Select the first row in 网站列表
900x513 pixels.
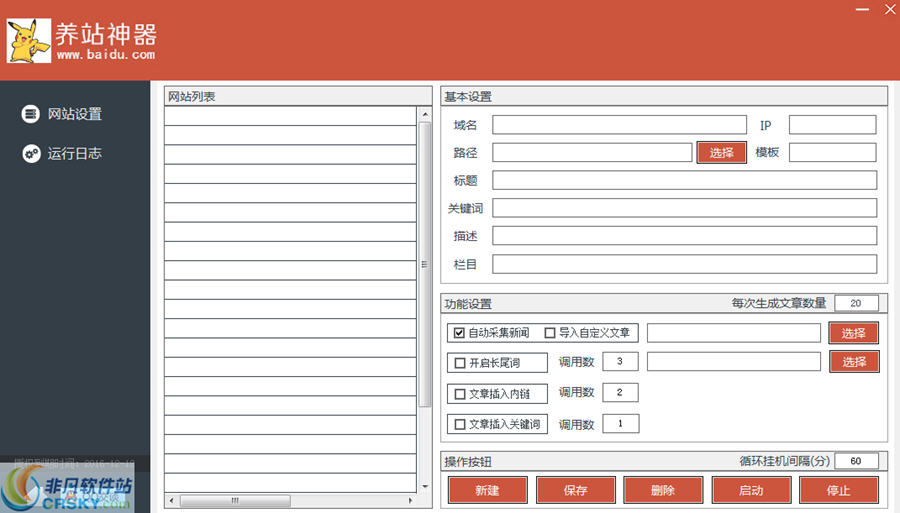tap(290, 116)
